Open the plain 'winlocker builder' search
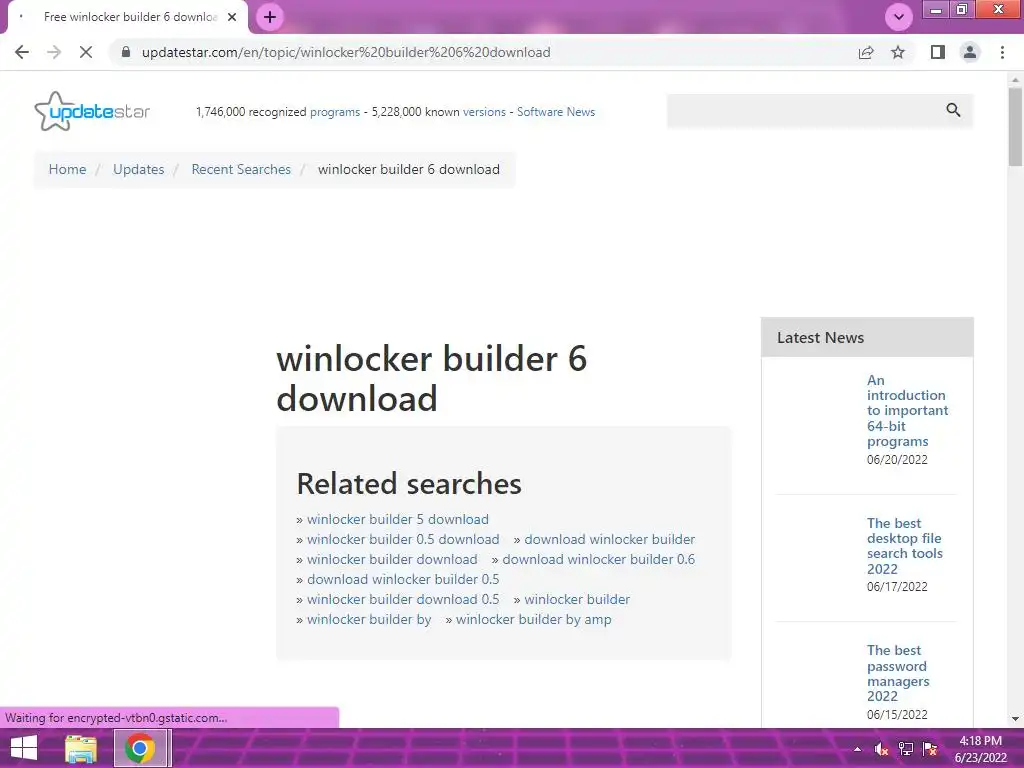Viewport: 1024px width, 768px height. (x=577, y=600)
